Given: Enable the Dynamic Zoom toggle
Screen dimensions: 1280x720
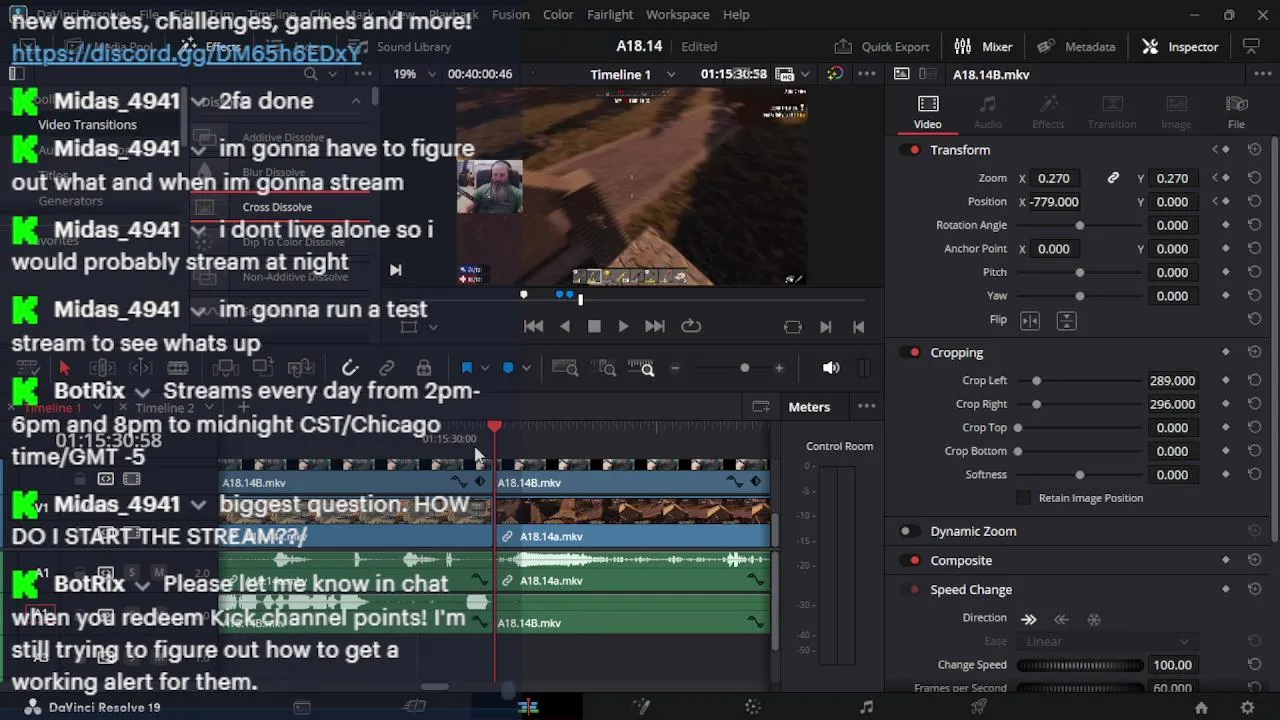Looking at the screenshot, I should click(908, 531).
